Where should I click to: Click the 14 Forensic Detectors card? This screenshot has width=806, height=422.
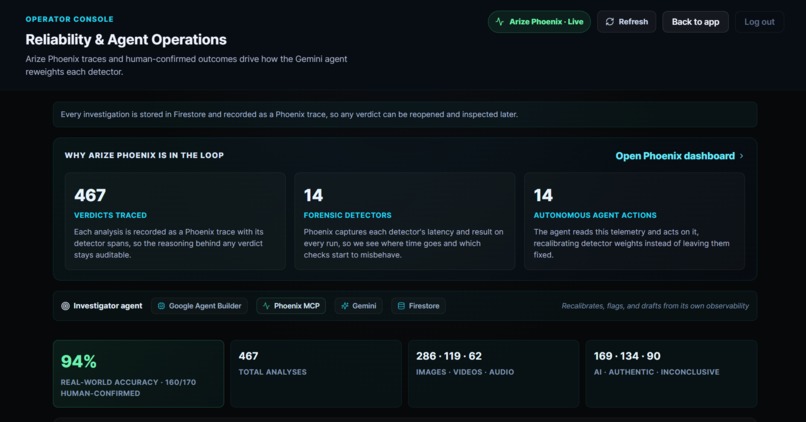405,221
